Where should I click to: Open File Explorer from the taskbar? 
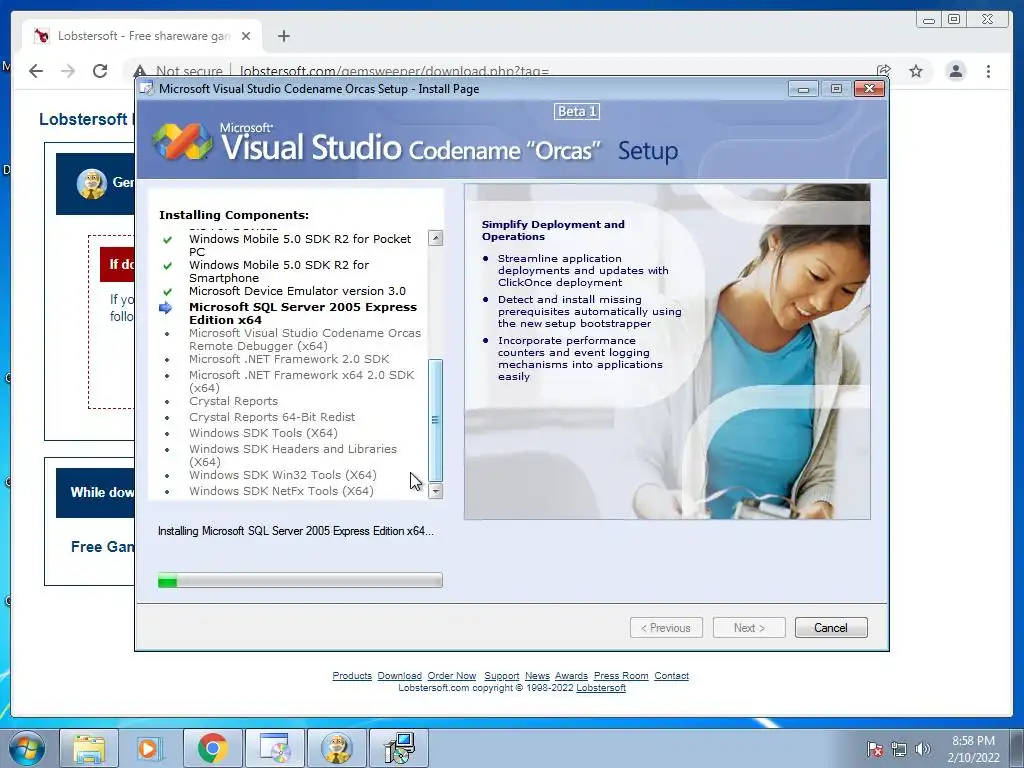coord(89,748)
